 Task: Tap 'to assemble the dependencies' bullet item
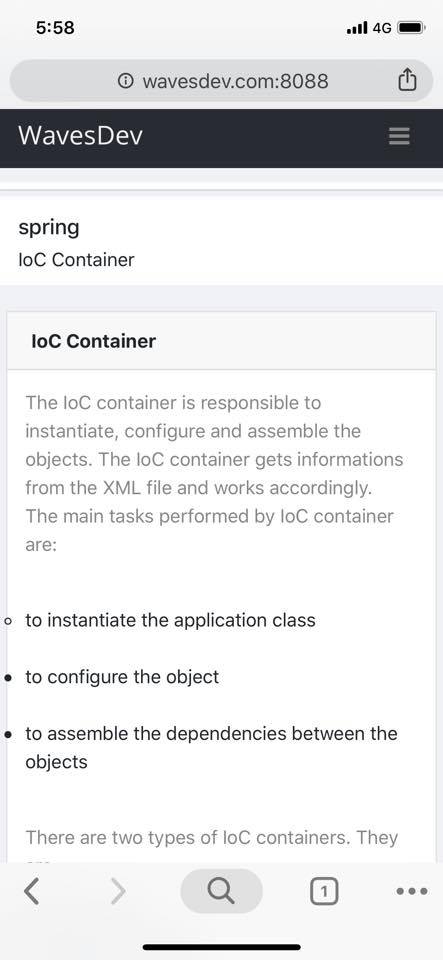pos(211,748)
